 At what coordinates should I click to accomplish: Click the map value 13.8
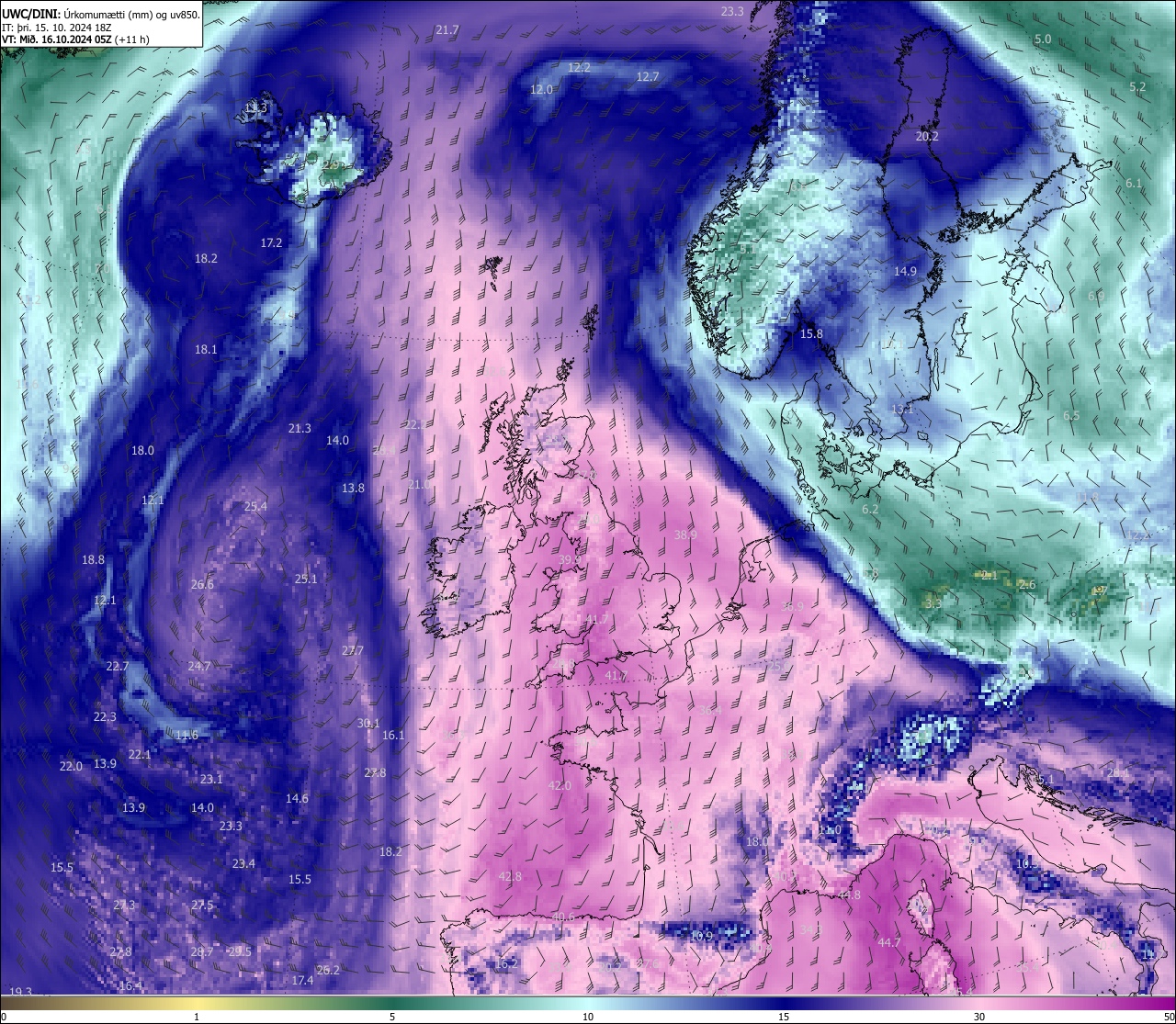[353, 489]
